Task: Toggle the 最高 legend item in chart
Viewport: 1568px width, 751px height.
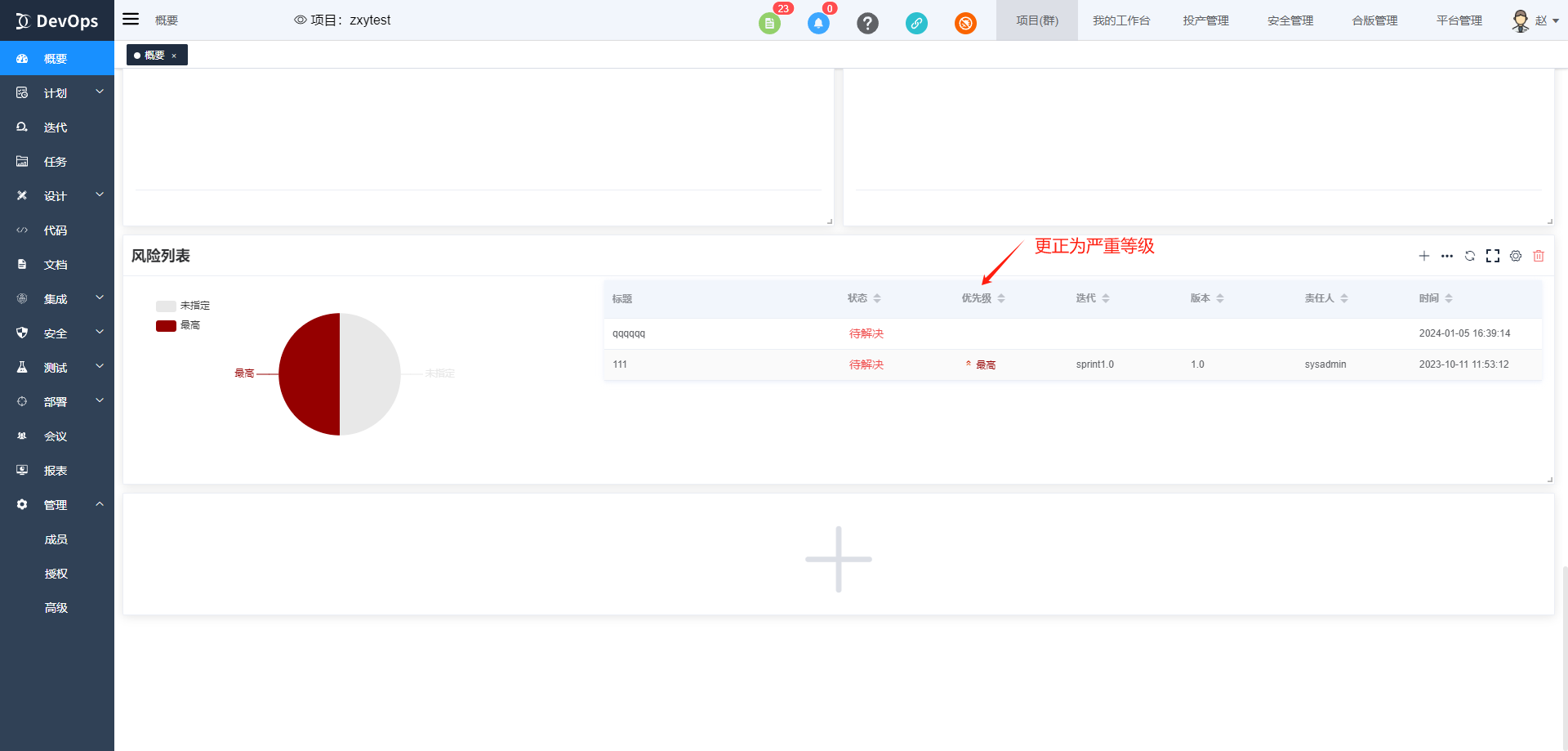Action: 178,325
